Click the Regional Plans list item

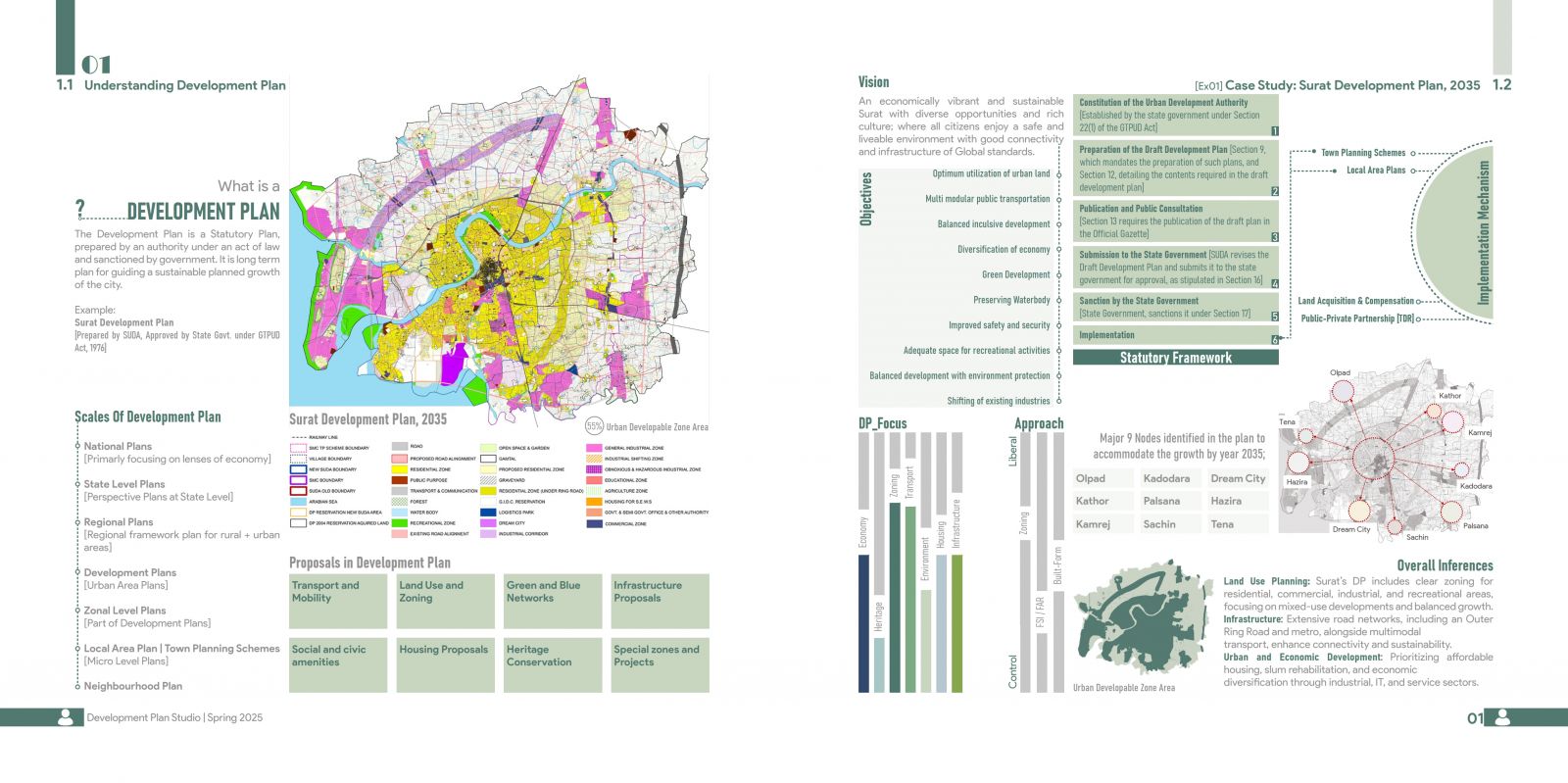tap(181, 534)
